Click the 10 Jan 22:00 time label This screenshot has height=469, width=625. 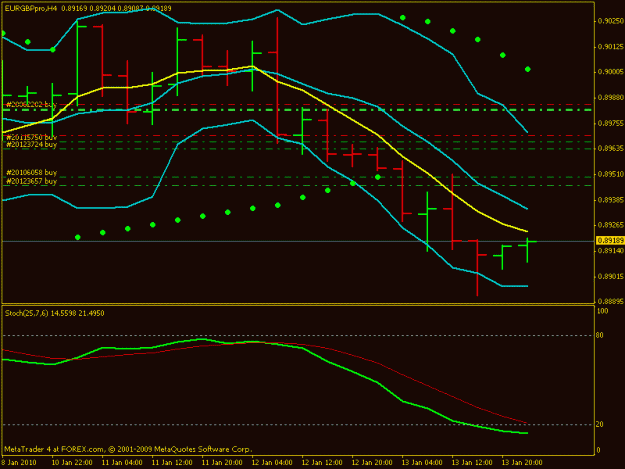coord(72,463)
